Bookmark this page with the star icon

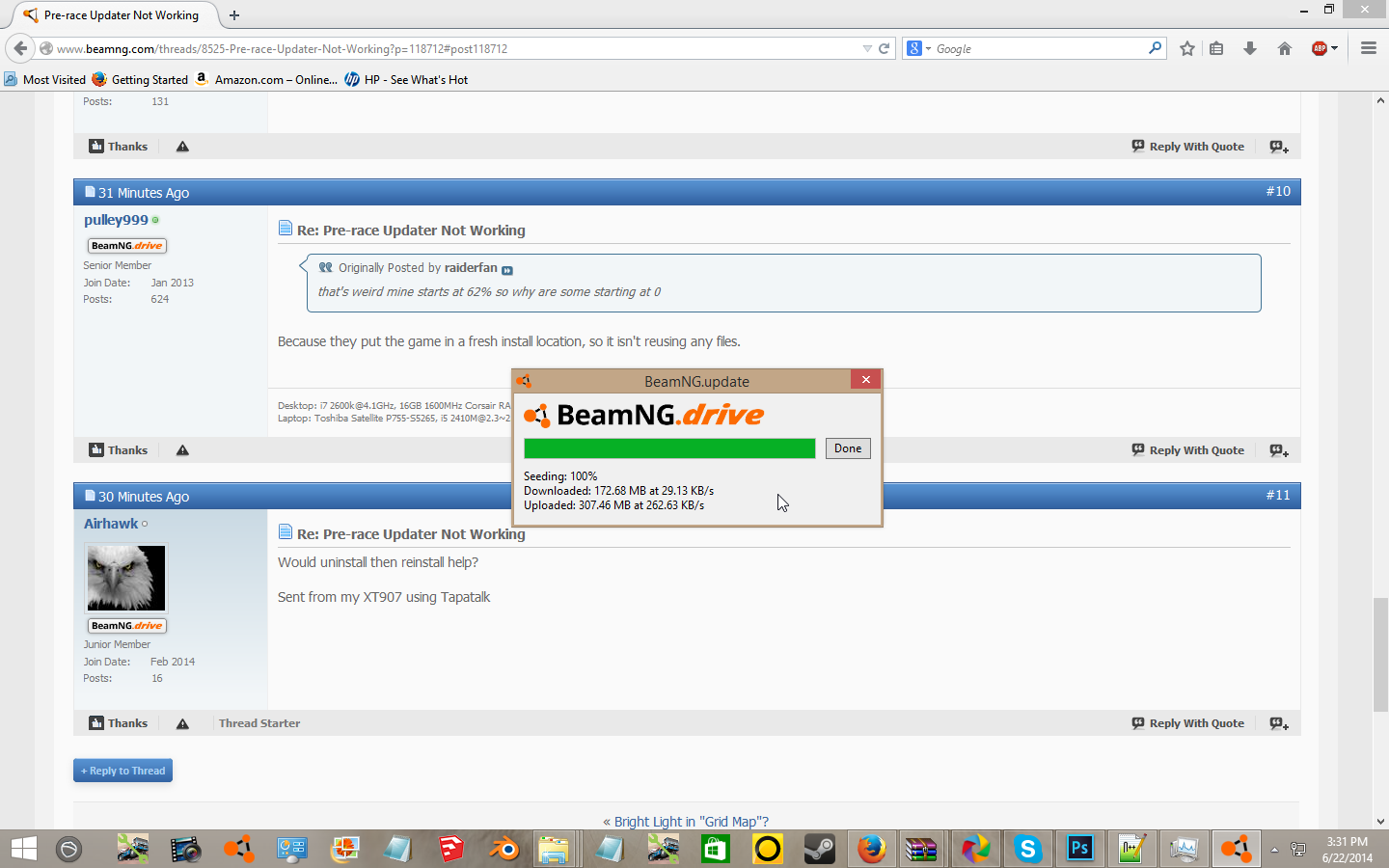1187,48
